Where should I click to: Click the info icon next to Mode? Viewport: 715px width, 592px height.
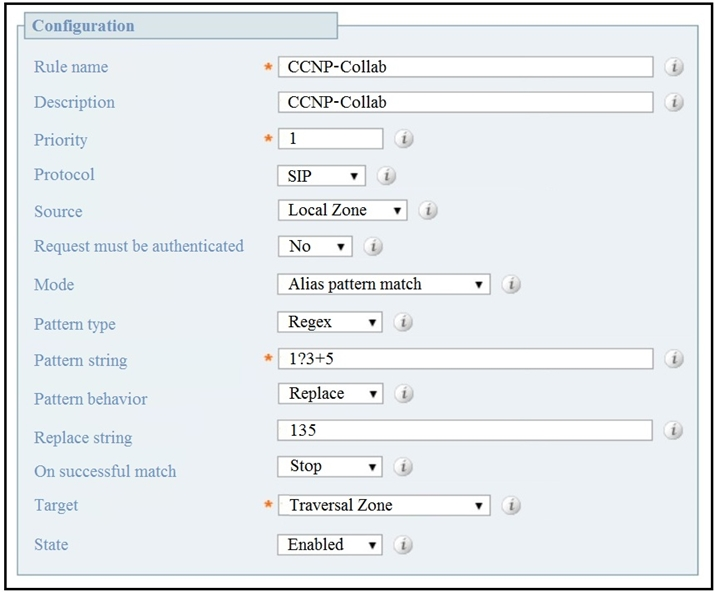(510, 284)
